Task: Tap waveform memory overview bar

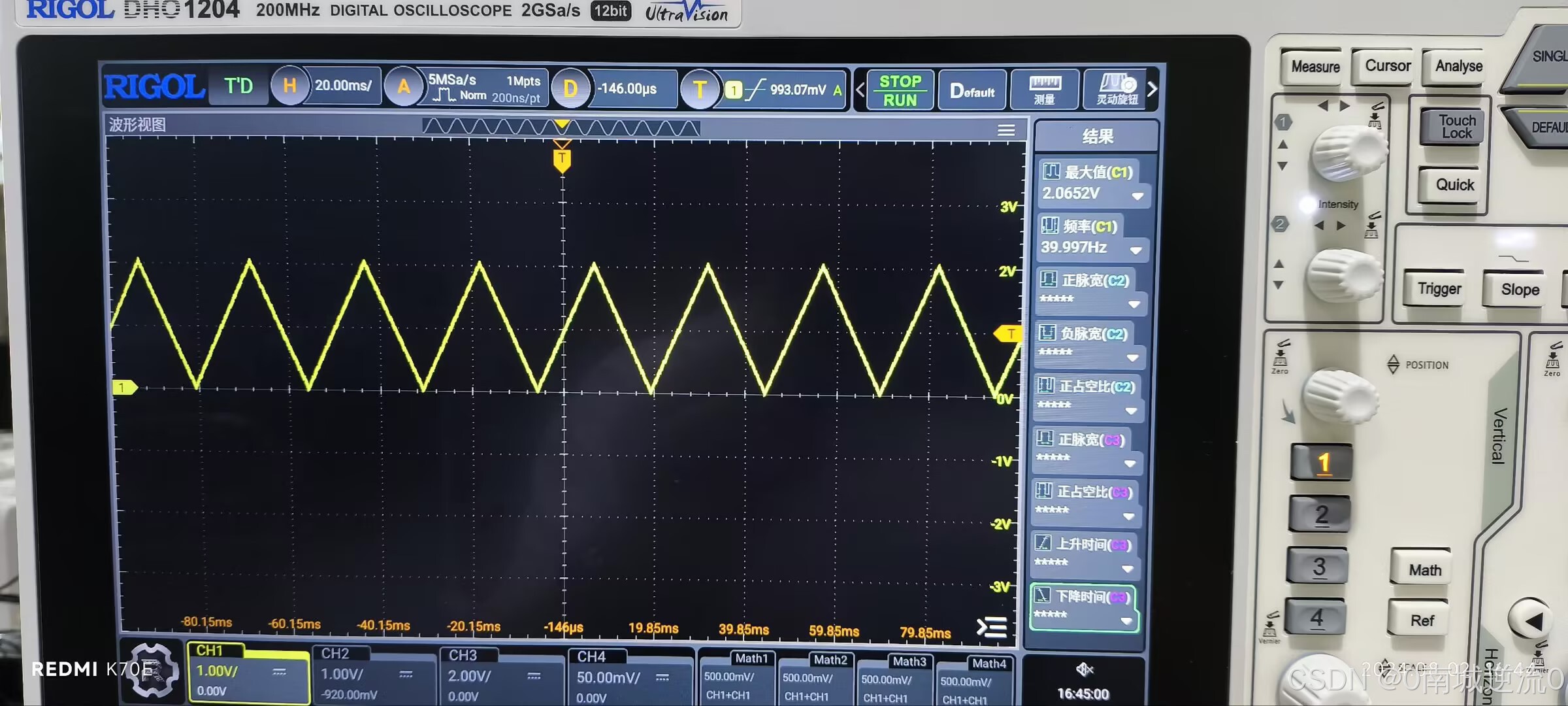Action: point(561,127)
